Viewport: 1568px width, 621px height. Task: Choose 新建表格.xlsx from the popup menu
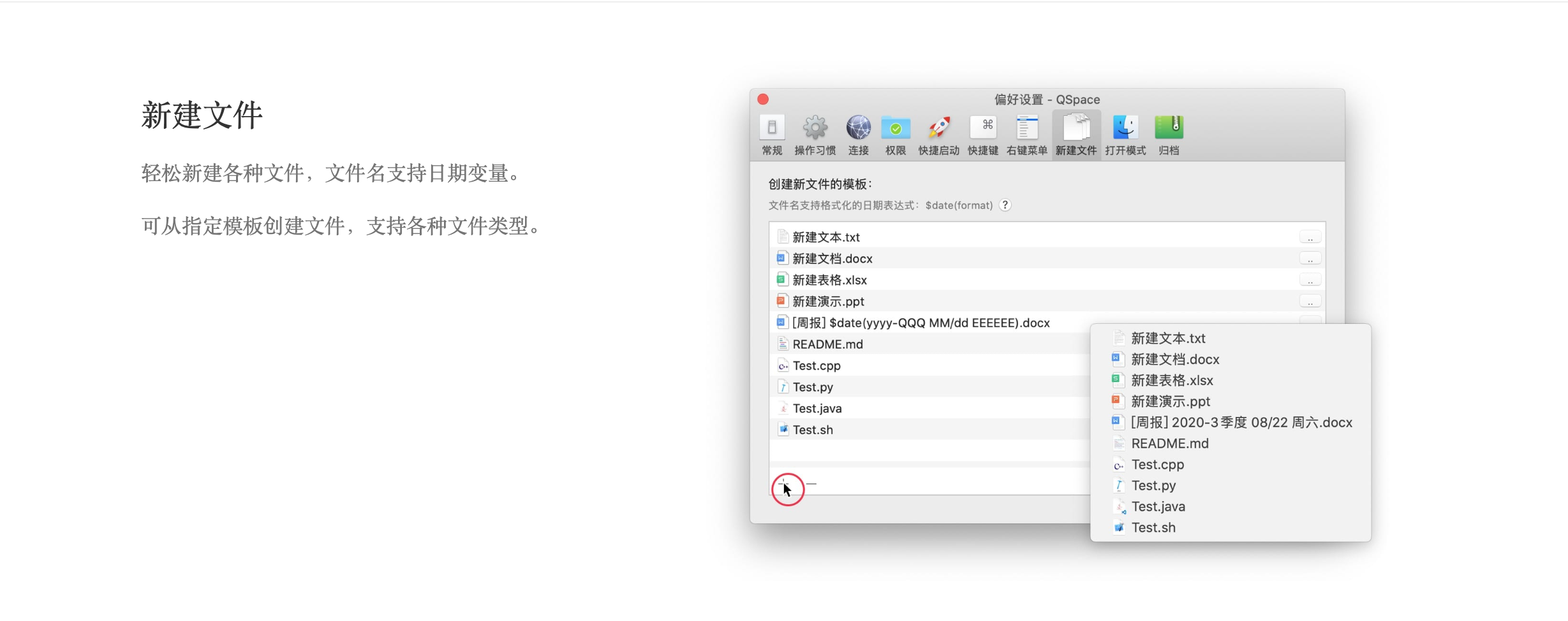(1172, 381)
